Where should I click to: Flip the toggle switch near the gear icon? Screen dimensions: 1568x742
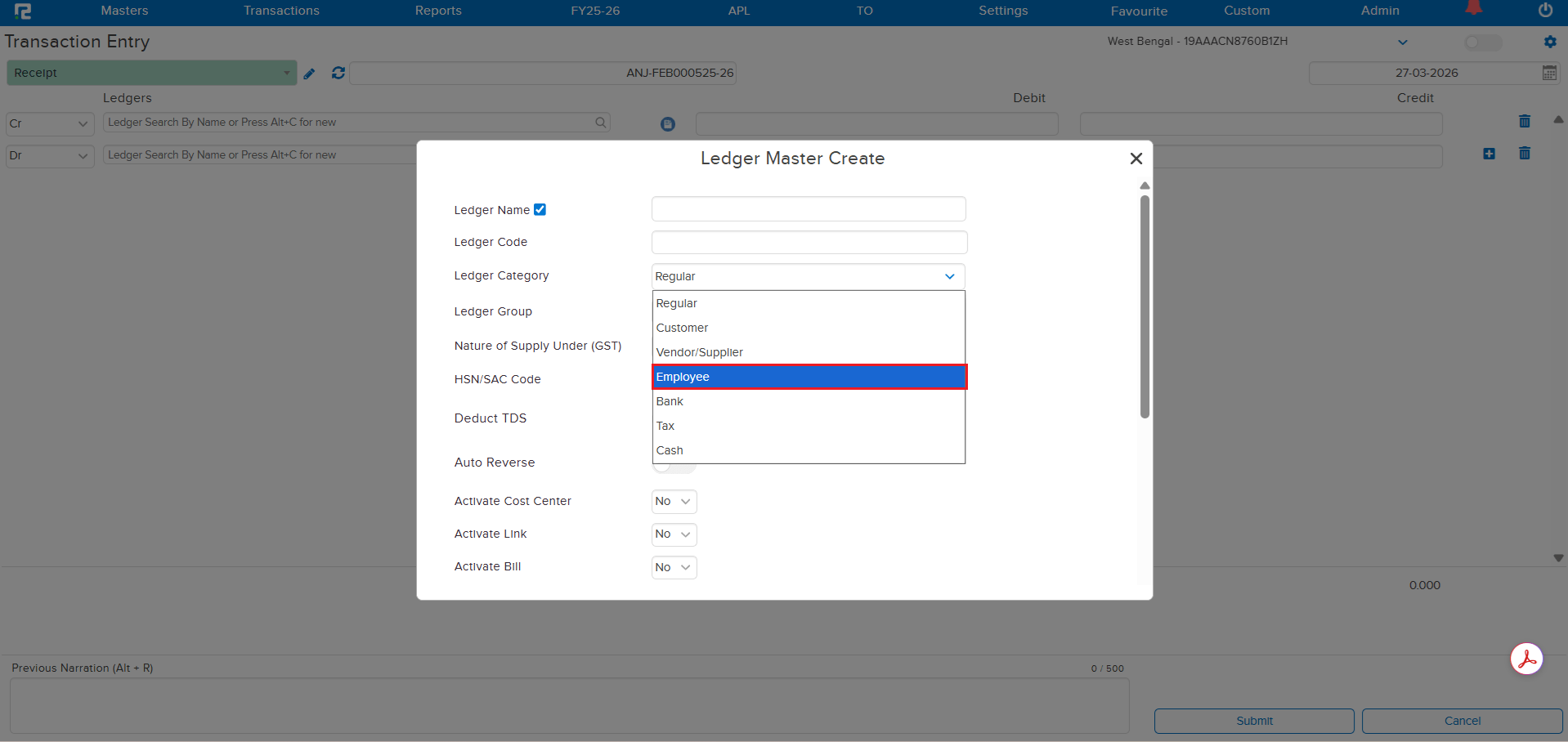tap(1483, 43)
